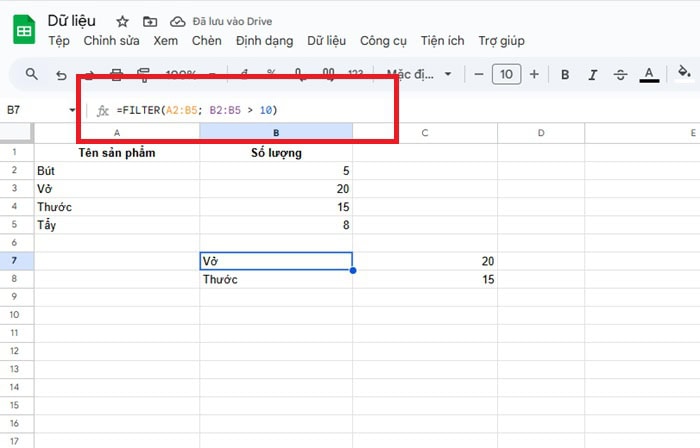Apply bold formatting to cell

[565, 74]
